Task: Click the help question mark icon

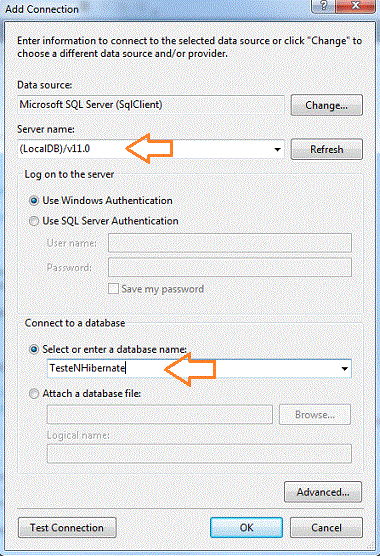Action: pos(323,6)
